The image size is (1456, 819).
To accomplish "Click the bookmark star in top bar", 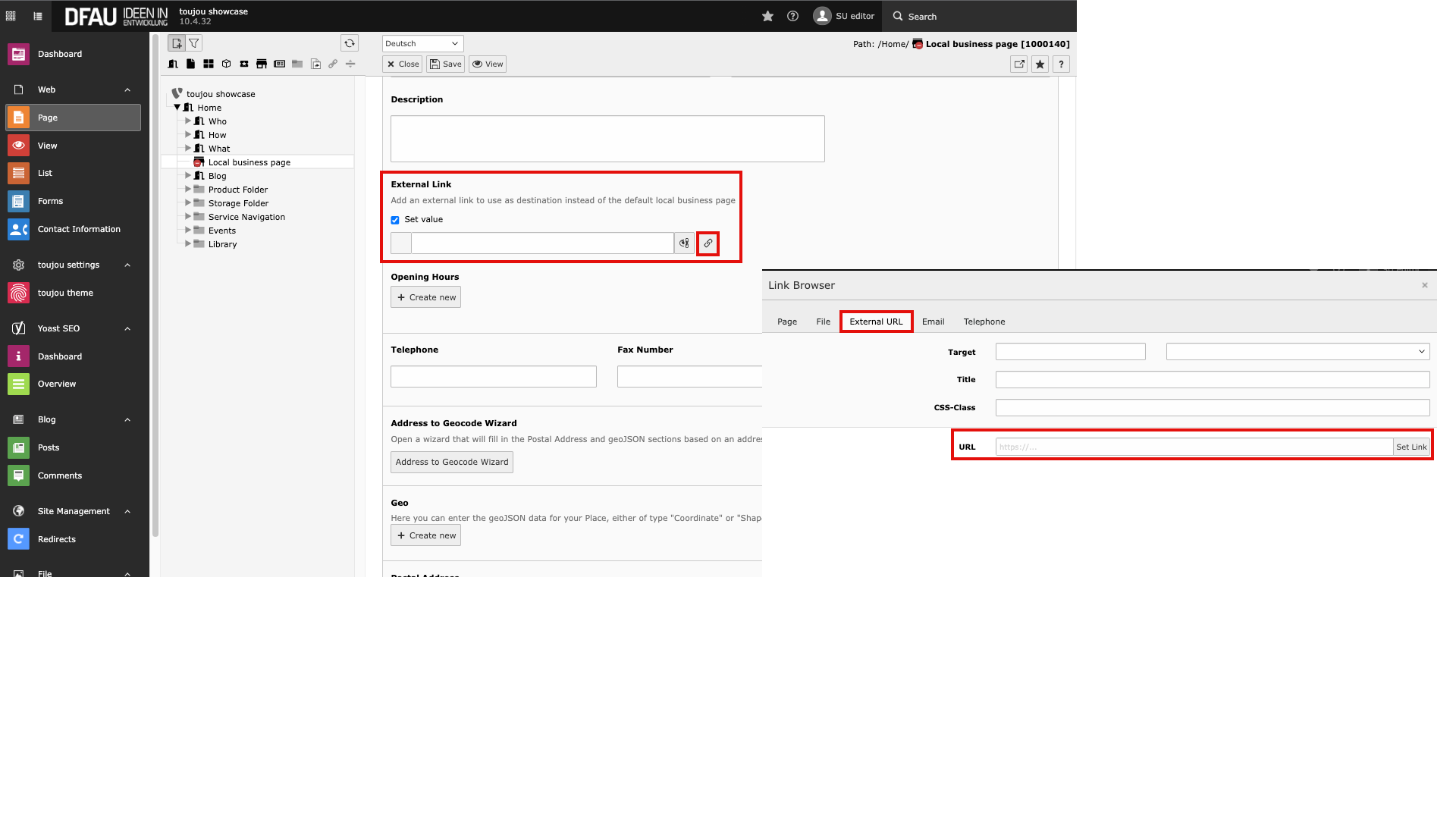I will coord(767,16).
